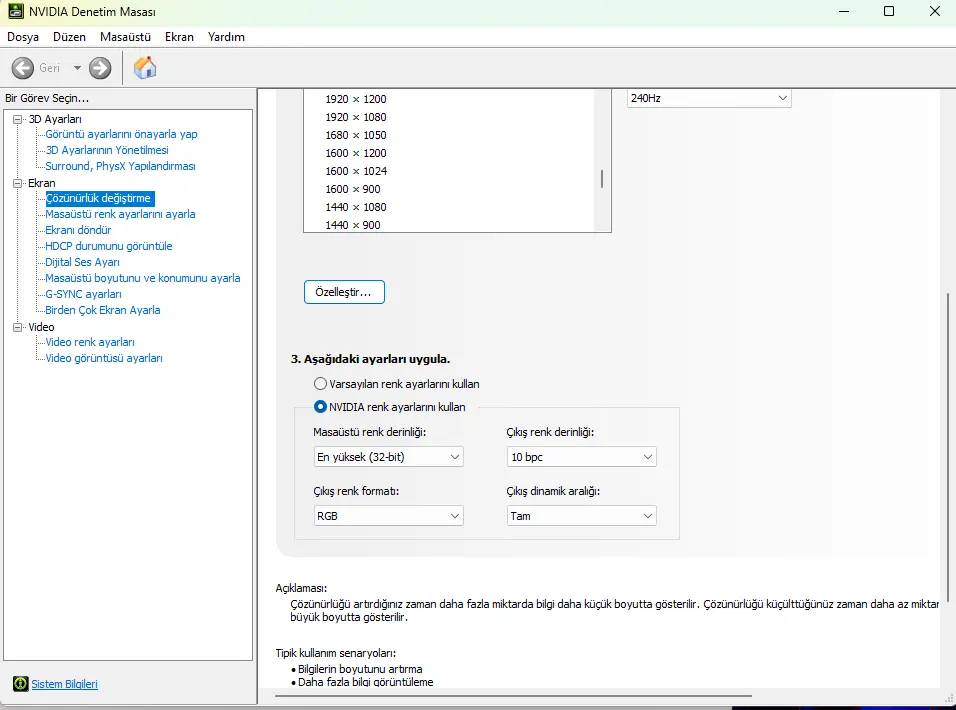Open Görüntü ayarlarını önayarla yap
The height and width of the screenshot is (710, 956).
[x=121, y=134]
